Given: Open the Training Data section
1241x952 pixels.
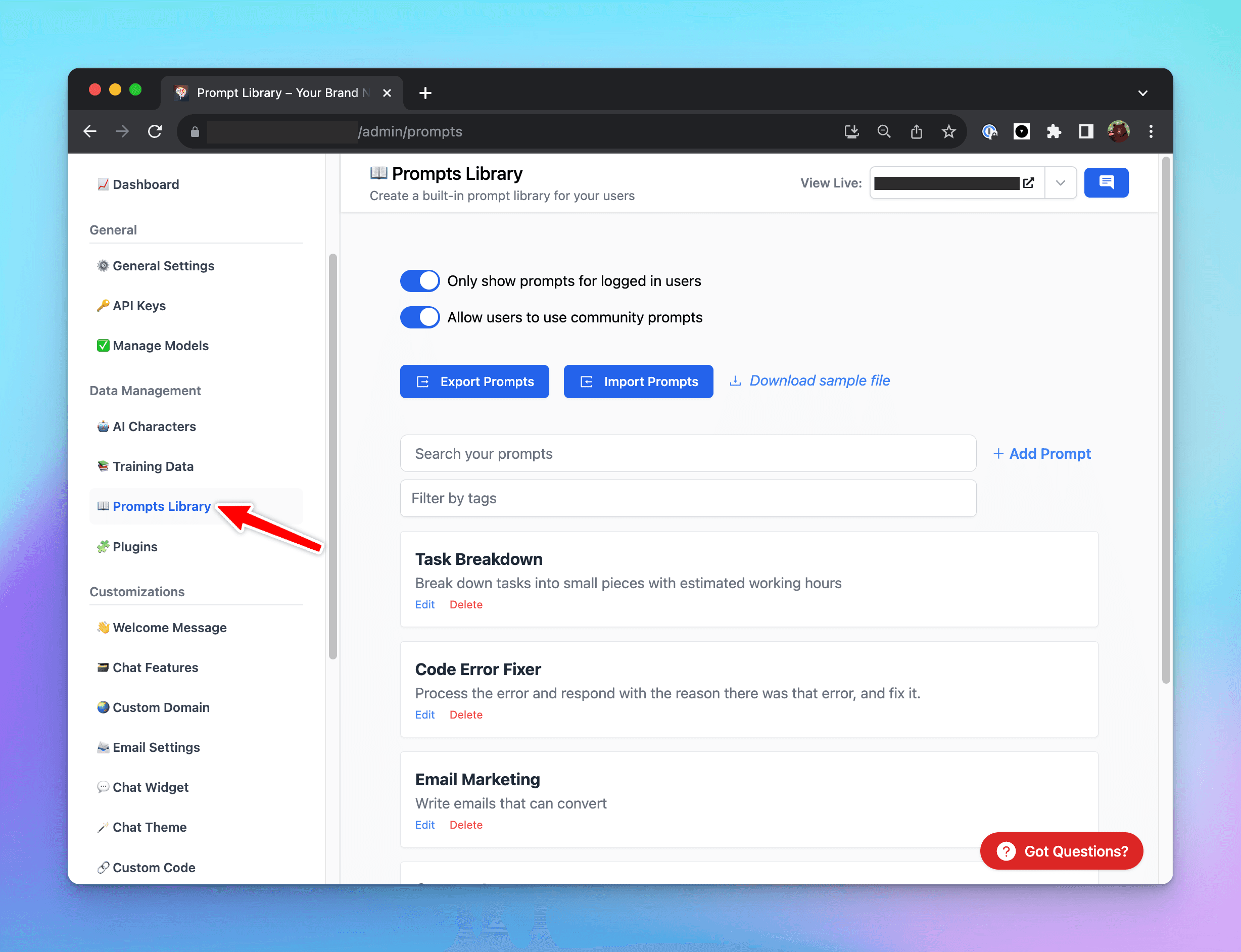Looking at the screenshot, I should coord(152,466).
